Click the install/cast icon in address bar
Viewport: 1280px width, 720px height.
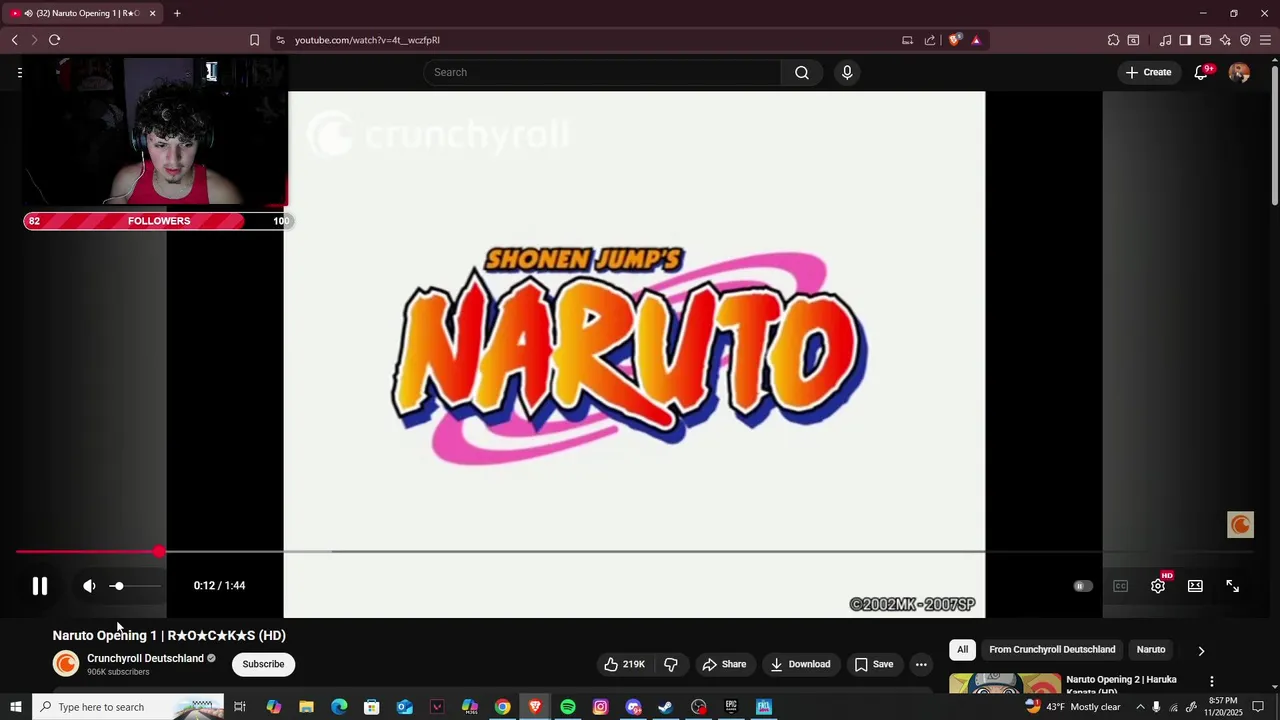907,40
